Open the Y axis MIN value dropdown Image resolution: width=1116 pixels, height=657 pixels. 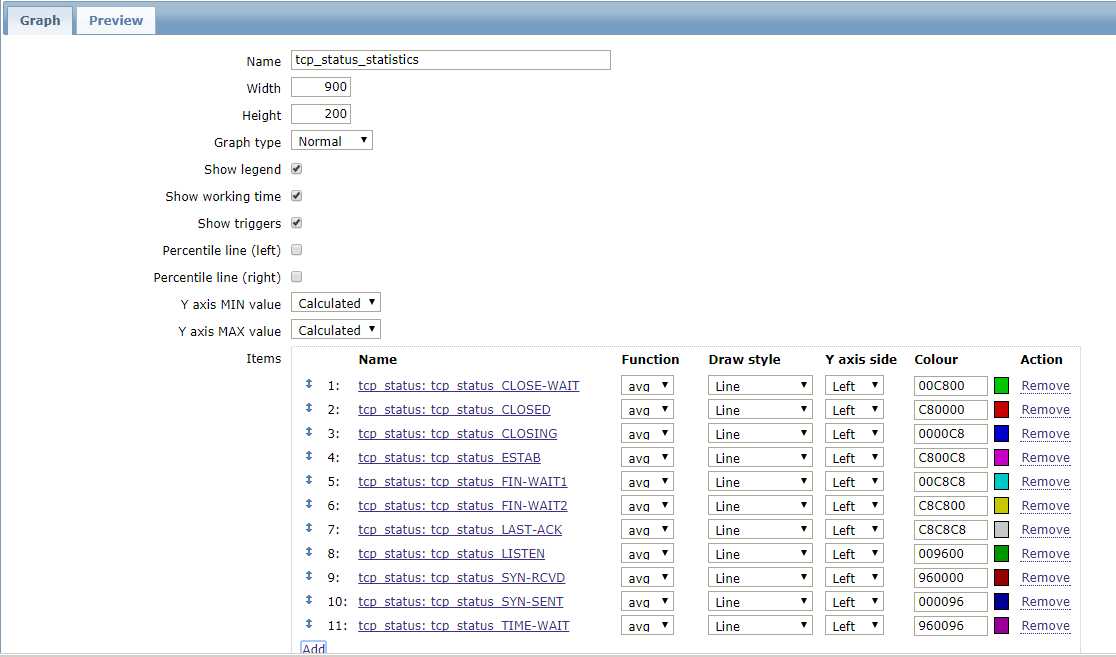click(336, 303)
